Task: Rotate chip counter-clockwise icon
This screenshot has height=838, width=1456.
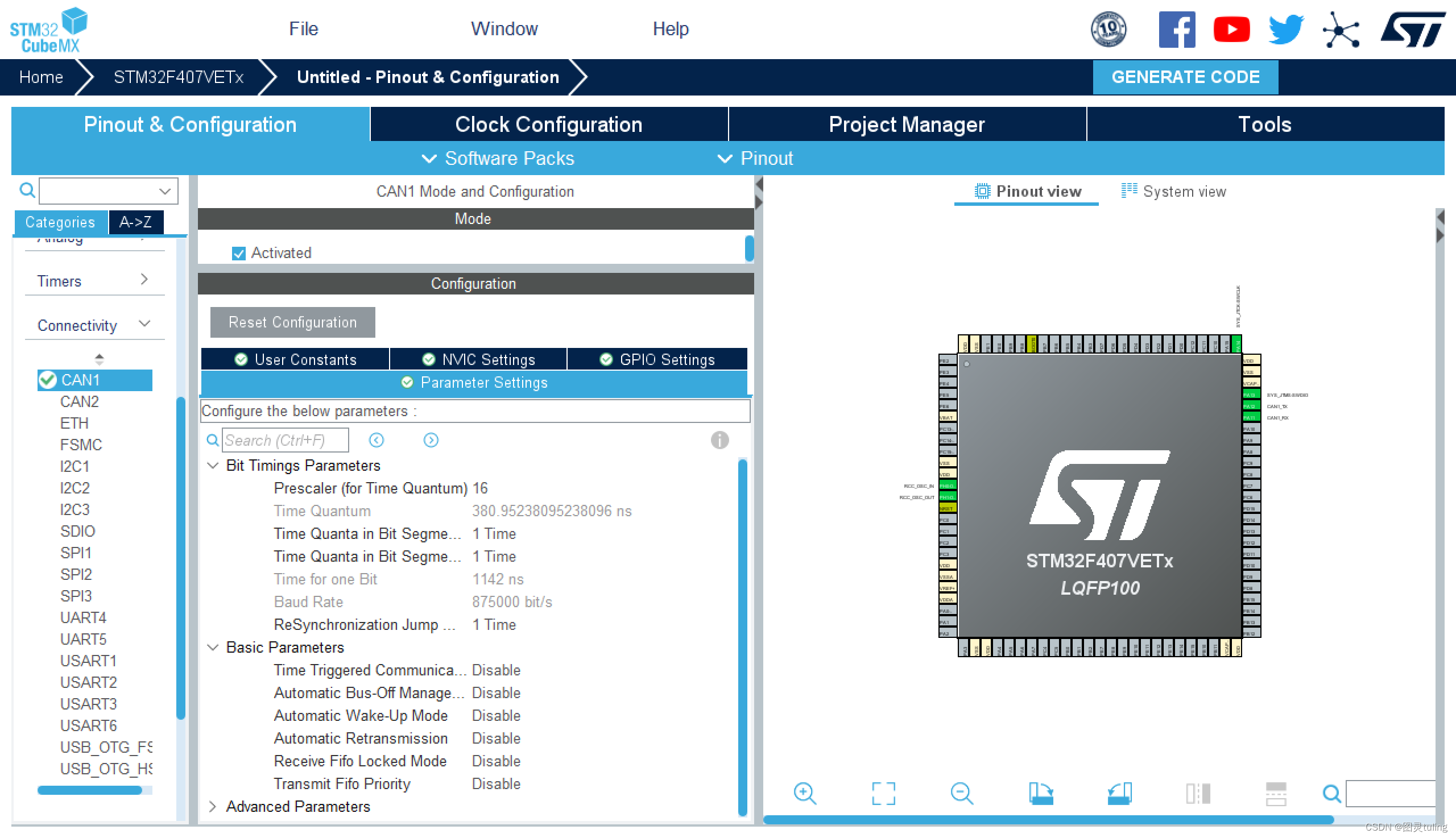Action: (x=1119, y=794)
